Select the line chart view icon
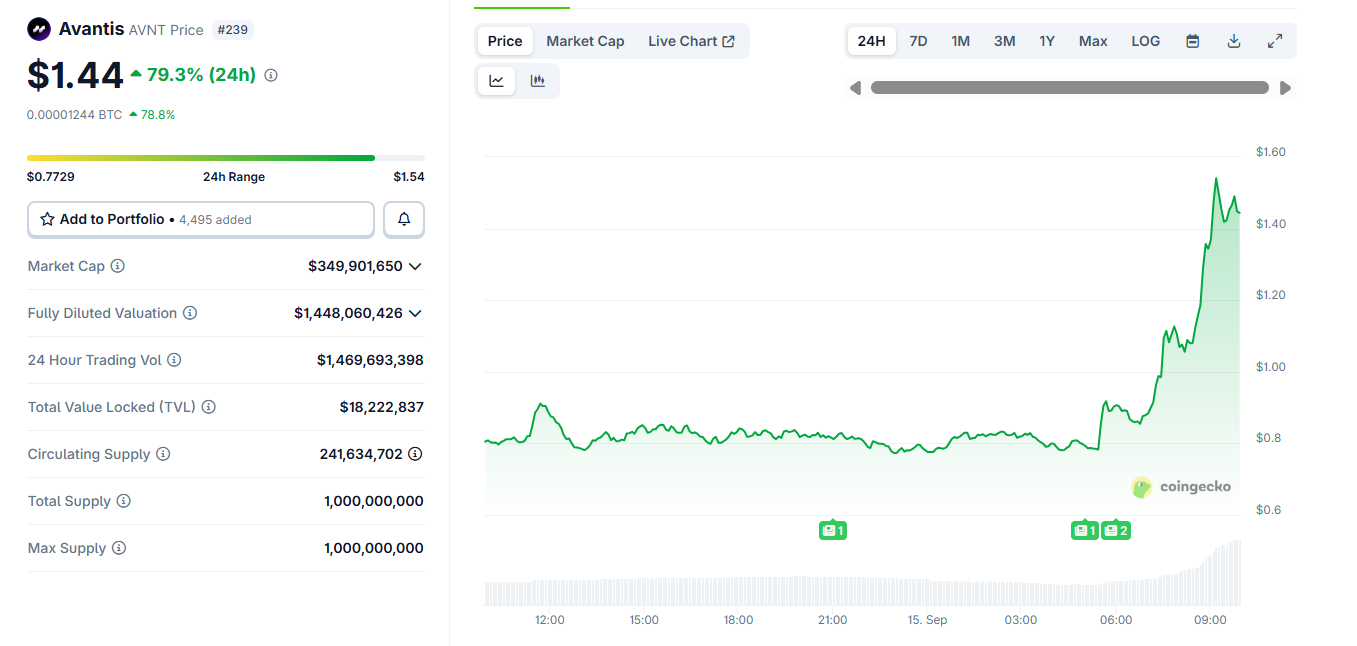The image size is (1357, 646). pyautogui.click(x=496, y=80)
